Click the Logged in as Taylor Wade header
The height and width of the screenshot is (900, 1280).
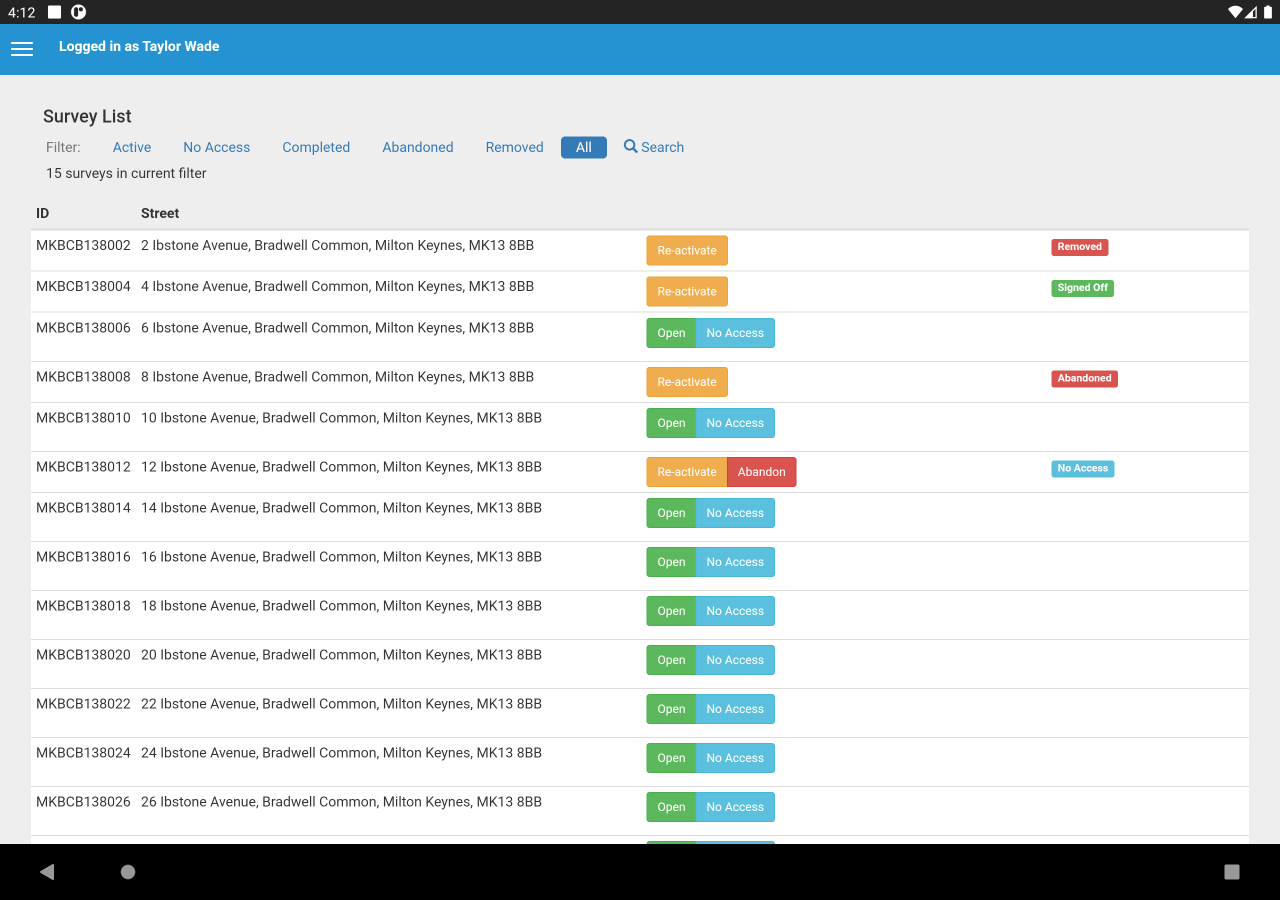click(x=138, y=46)
